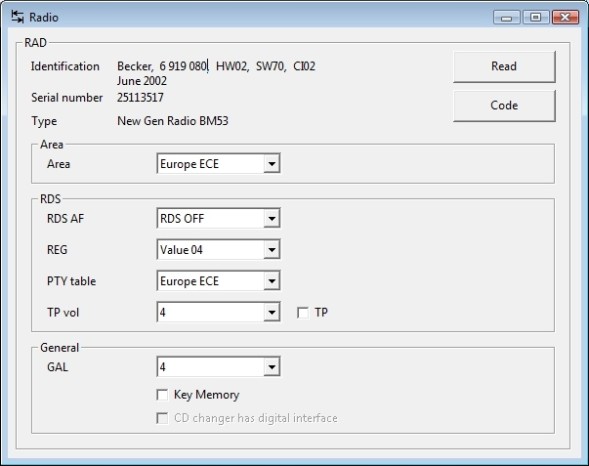Click the identification text Becker 6 919 080

(162, 66)
